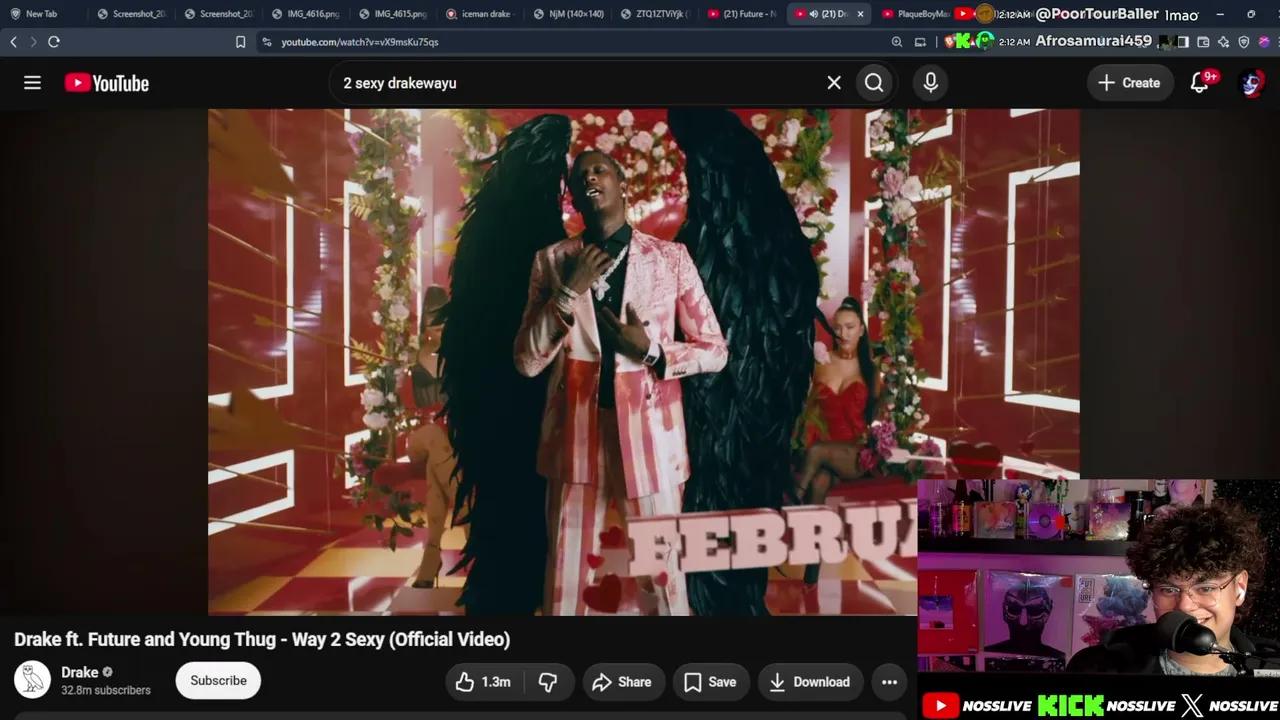Open the YouTube guide hamburger menu
The height and width of the screenshot is (720, 1280).
coord(32,83)
